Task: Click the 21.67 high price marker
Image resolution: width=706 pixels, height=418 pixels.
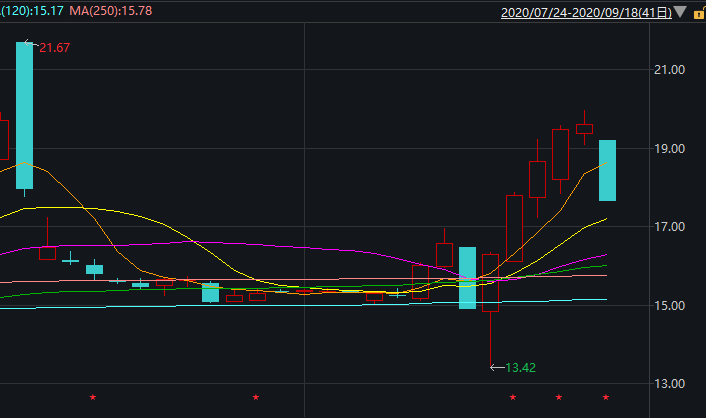Action: tap(54, 48)
